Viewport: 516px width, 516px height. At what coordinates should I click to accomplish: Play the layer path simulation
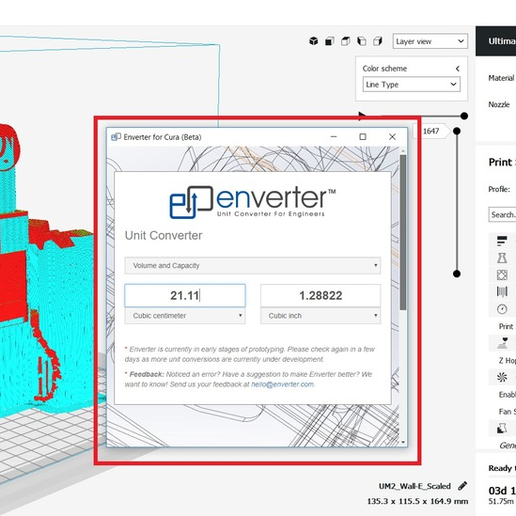tap(362, 115)
